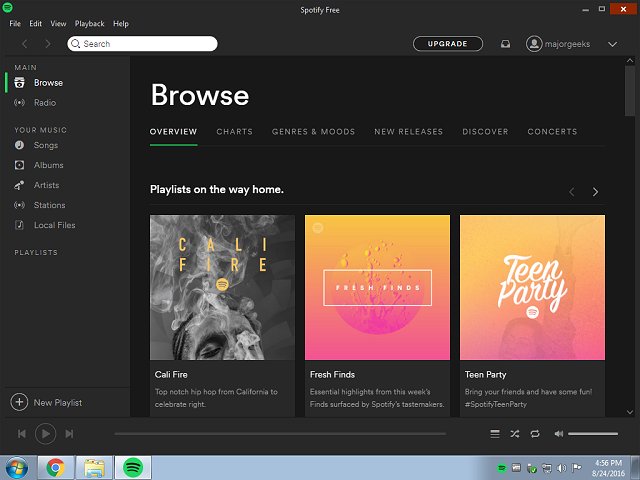Toggle shuffle playback
The image size is (640, 480).
515,433
